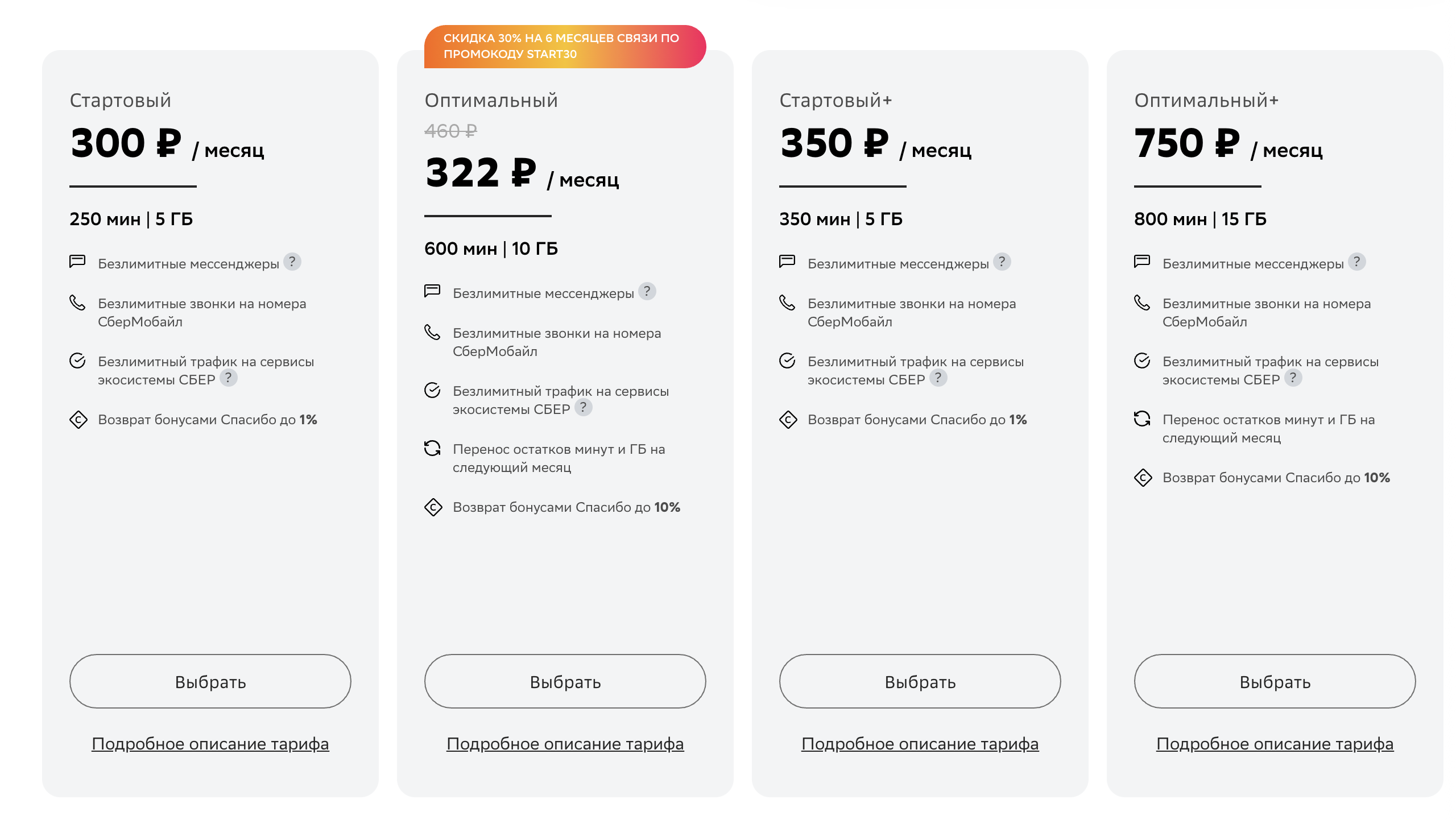Viewport: 1456px width, 820px height.
Task: Click the Spasibo bonus icon on Стартовый card
Action: [78, 420]
